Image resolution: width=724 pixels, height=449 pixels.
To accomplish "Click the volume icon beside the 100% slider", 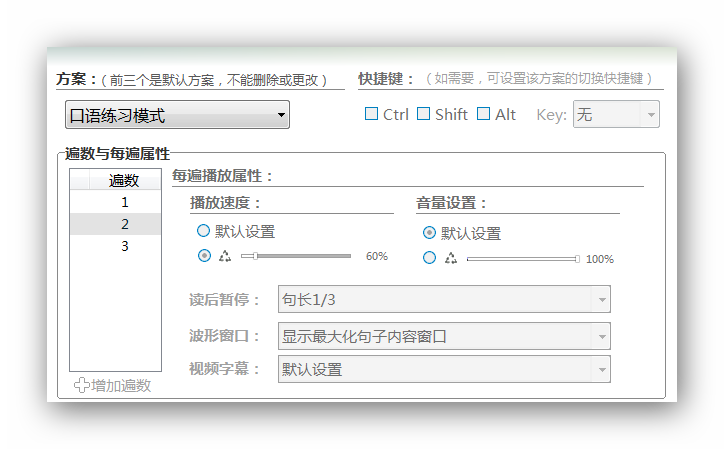I will coord(451,258).
